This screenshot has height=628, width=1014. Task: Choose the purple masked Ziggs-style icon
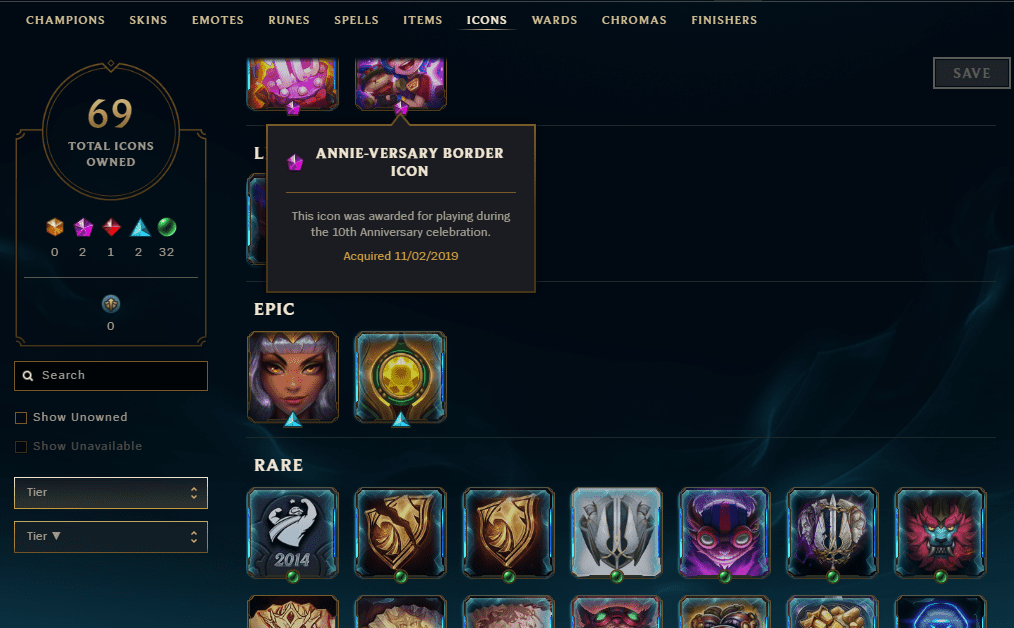(x=724, y=532)
